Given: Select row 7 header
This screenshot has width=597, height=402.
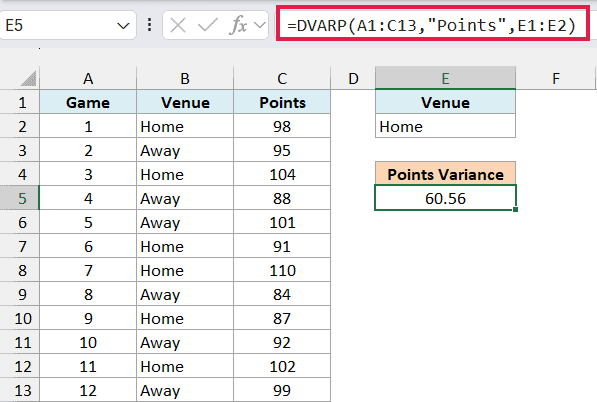Looking at the screenshot, I should pyautogui.click(x=20, y=246).
